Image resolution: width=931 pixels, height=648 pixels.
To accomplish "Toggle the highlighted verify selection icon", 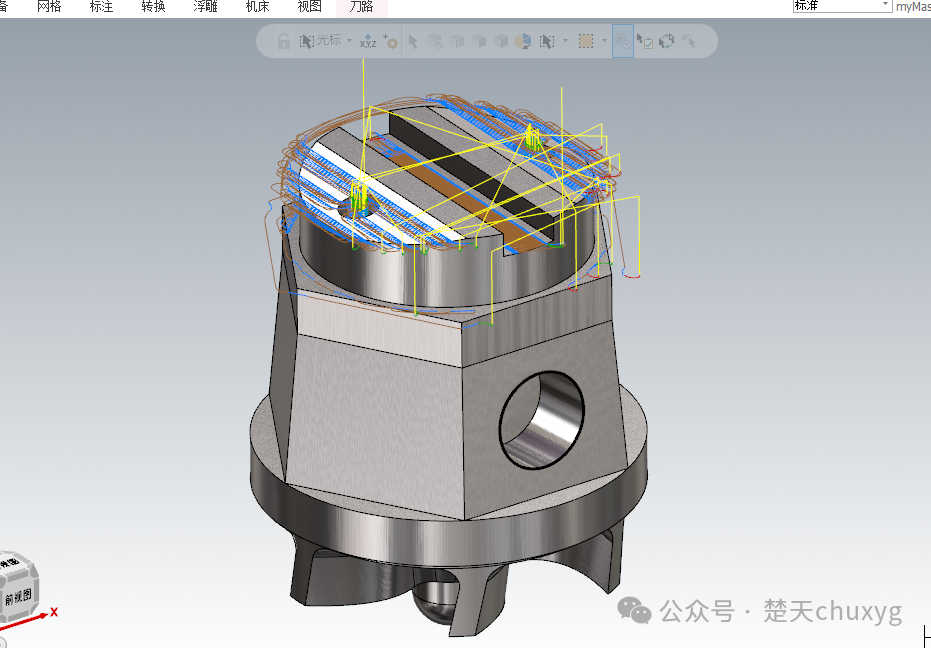I will [623, 41].
